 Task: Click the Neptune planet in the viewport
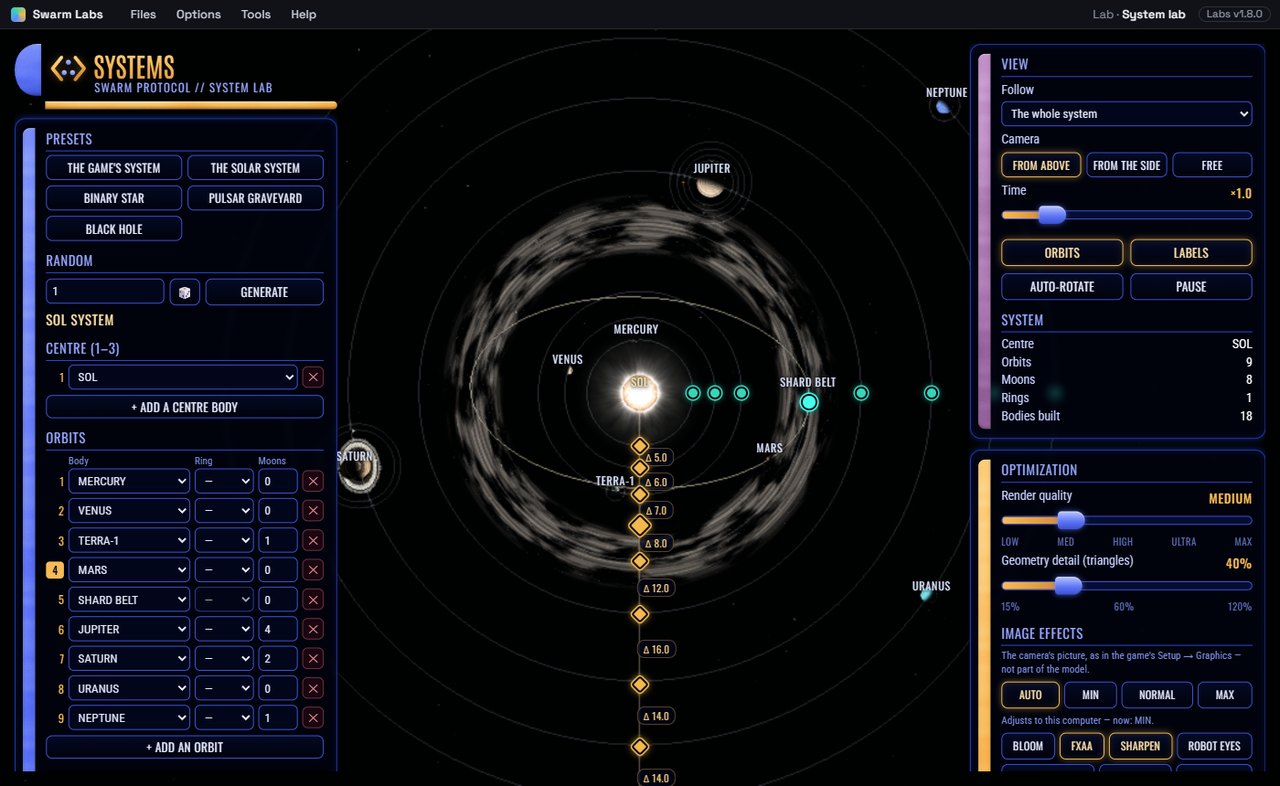[942, 107]
